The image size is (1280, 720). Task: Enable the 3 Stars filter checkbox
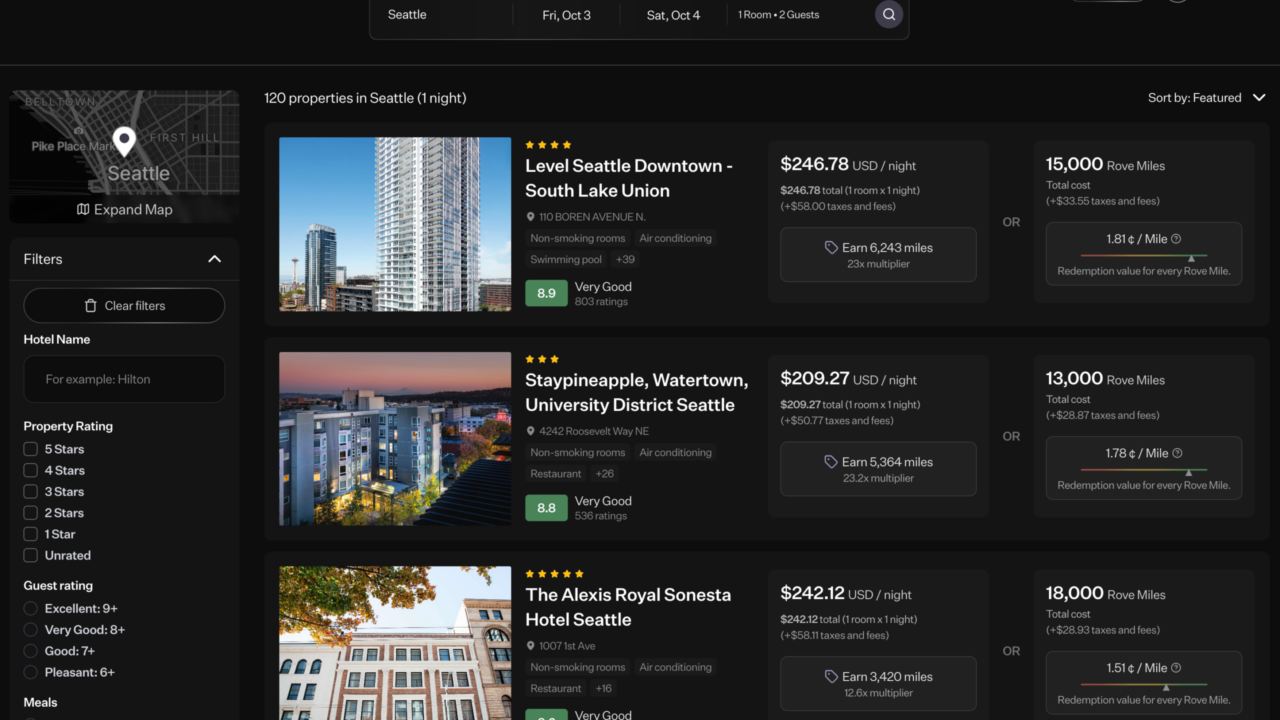click(x=31, y=492)
